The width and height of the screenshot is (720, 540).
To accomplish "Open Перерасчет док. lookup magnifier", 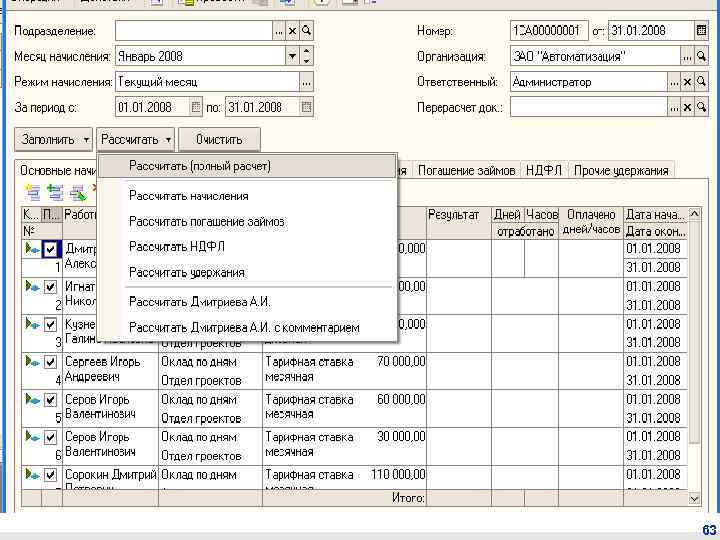I will pyautogui.click(x=701, y=107).
